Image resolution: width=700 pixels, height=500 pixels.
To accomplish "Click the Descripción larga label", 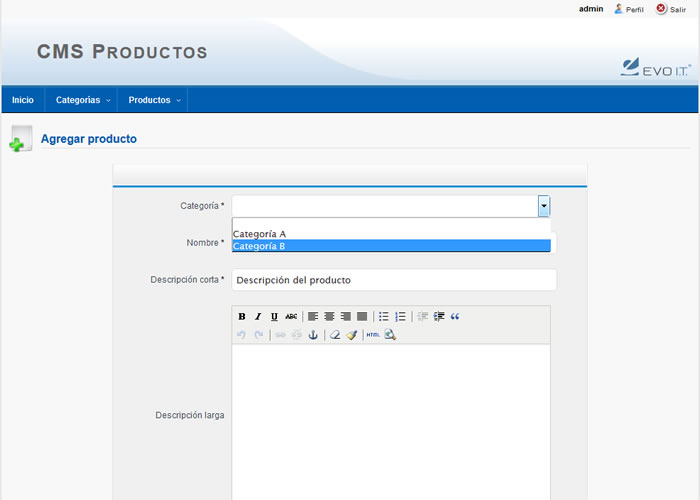I will click(x=190, y=415).
